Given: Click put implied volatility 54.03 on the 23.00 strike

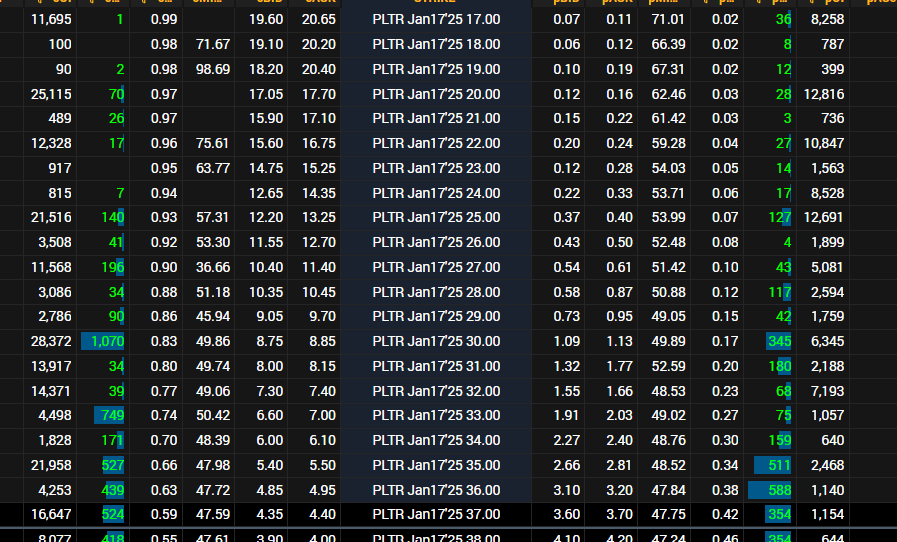Looking at the screenshot, I should coord(668,169).
